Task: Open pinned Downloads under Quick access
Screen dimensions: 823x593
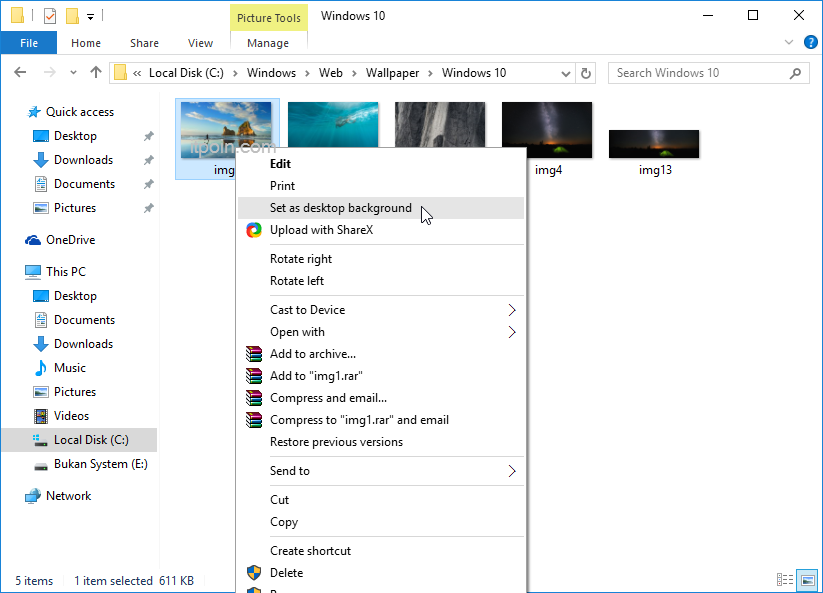Action: point(83,160)
